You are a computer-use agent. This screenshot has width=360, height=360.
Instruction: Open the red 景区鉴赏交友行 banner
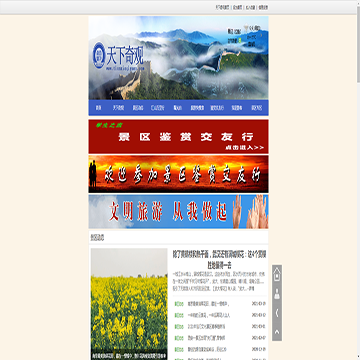pyautogui.click(x=178, y=137)
